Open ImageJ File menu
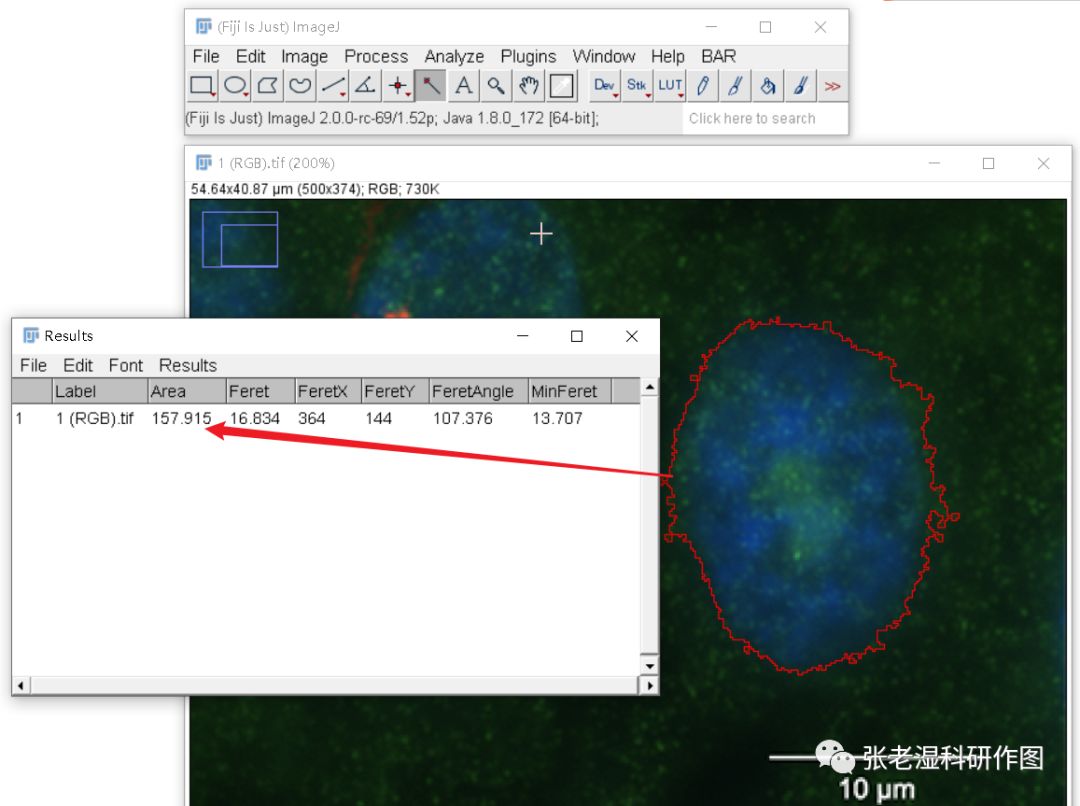The height and width of the screenshot is (806, 1080). pyautogui.click(x=206, y=56)
